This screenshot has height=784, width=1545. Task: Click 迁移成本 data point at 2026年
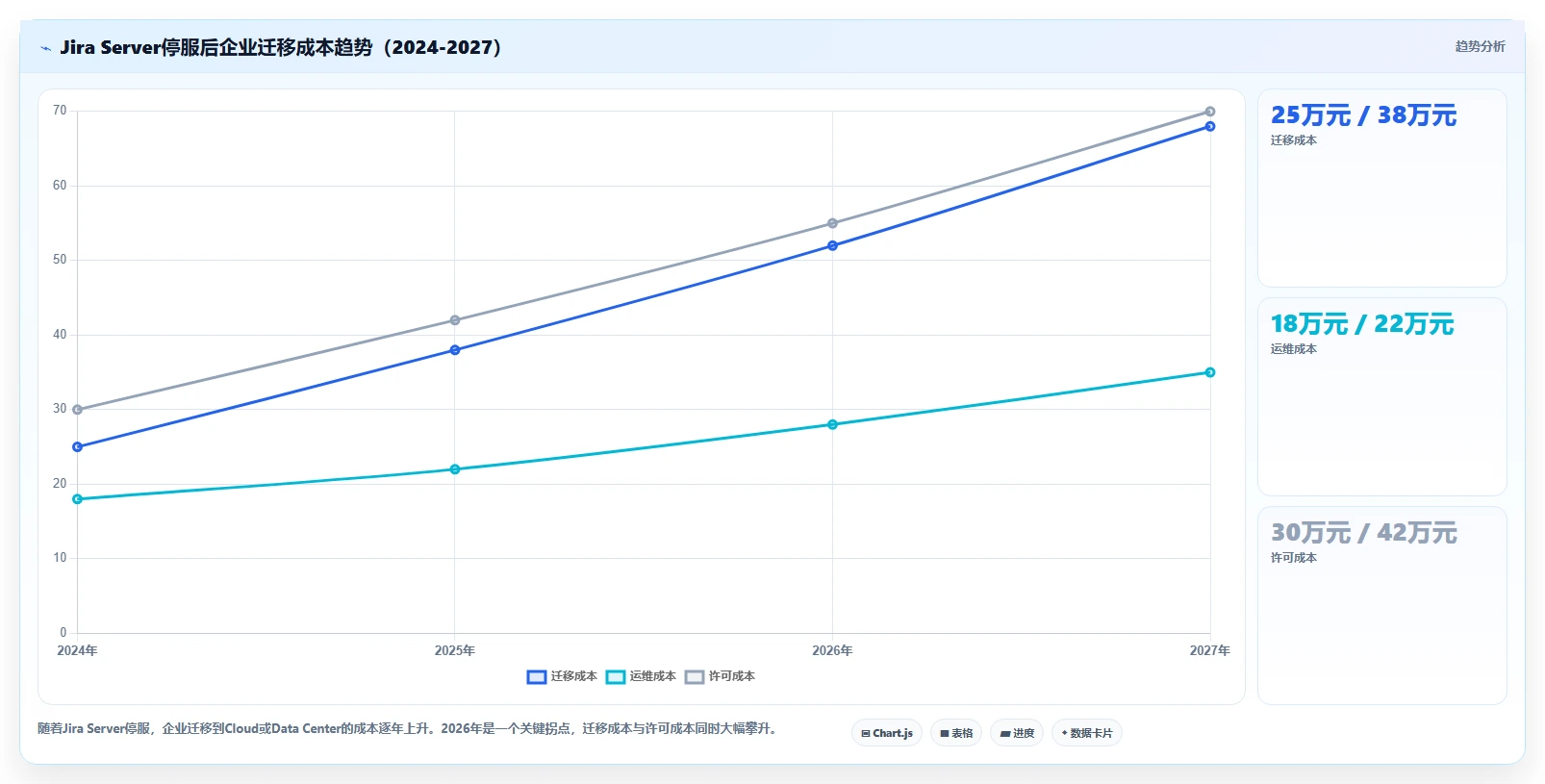pyautogui.click(x=832, y=246)
